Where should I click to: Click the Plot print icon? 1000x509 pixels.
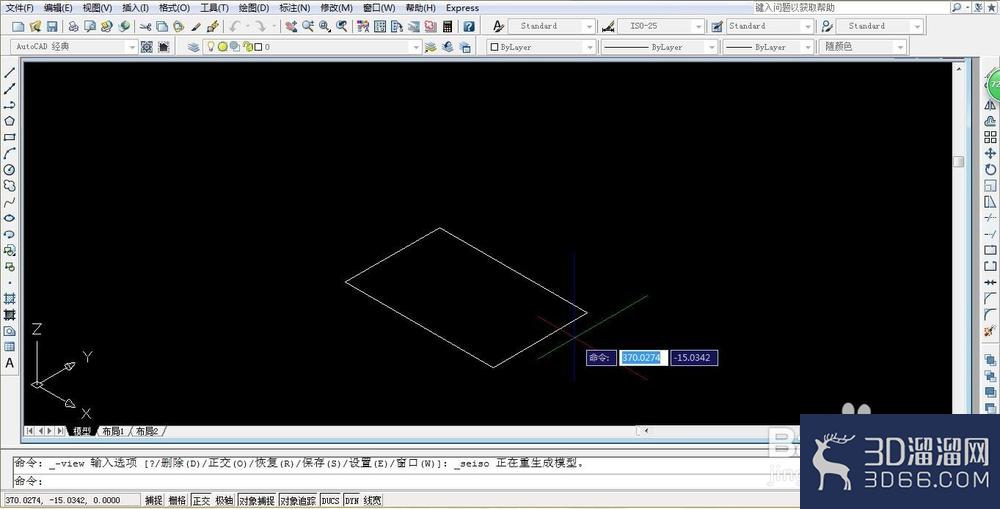73,26
